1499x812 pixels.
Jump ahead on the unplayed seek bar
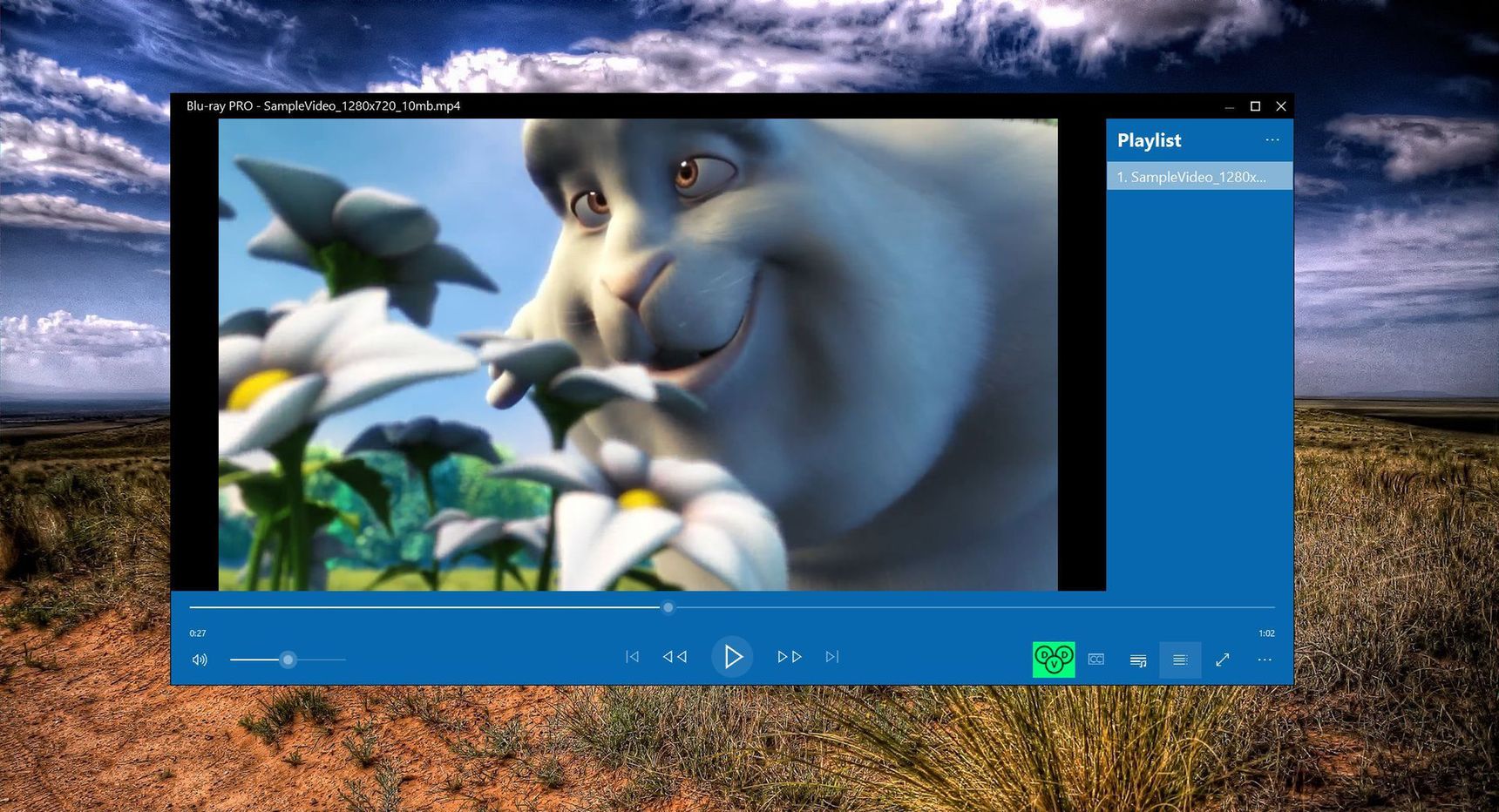point(974,607)
